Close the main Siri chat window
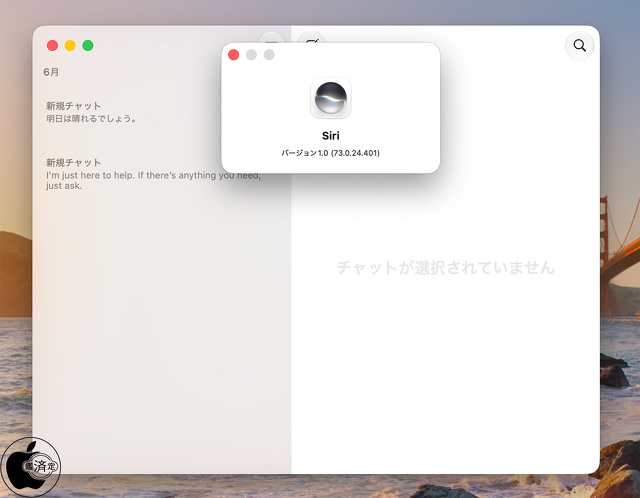640x498 pixels. click(52, 45)
